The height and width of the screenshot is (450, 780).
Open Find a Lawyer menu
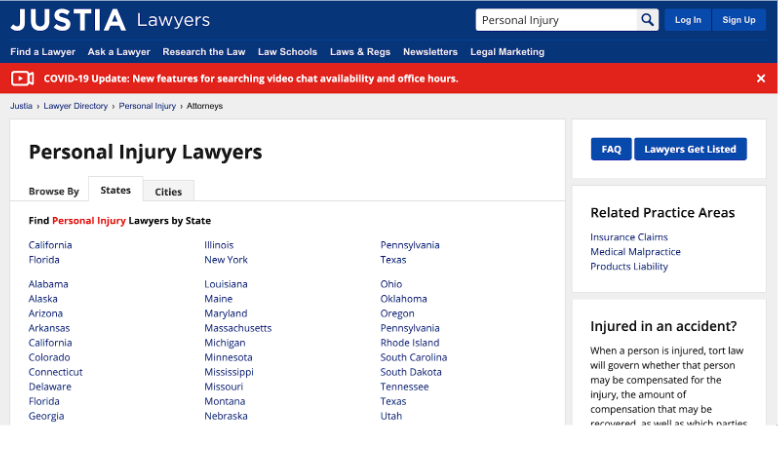click(x=43, y=52)
